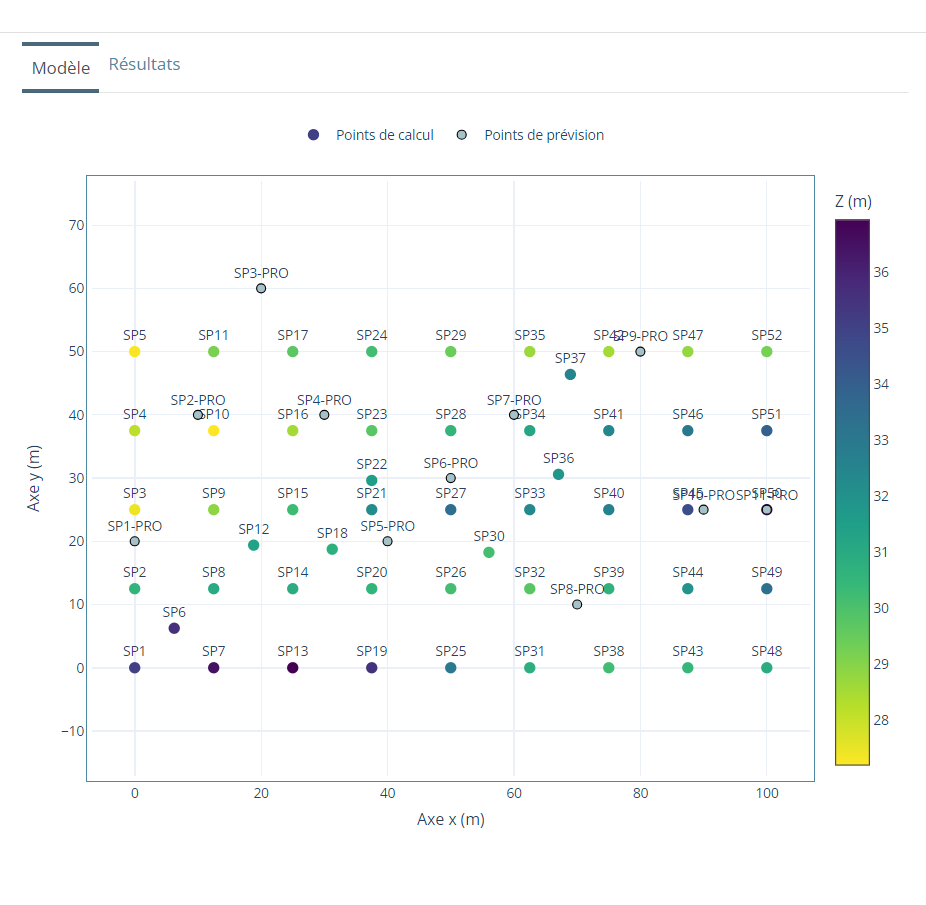Select the SP37 point marker
The image size is (926, 905).
coord(570,375)
